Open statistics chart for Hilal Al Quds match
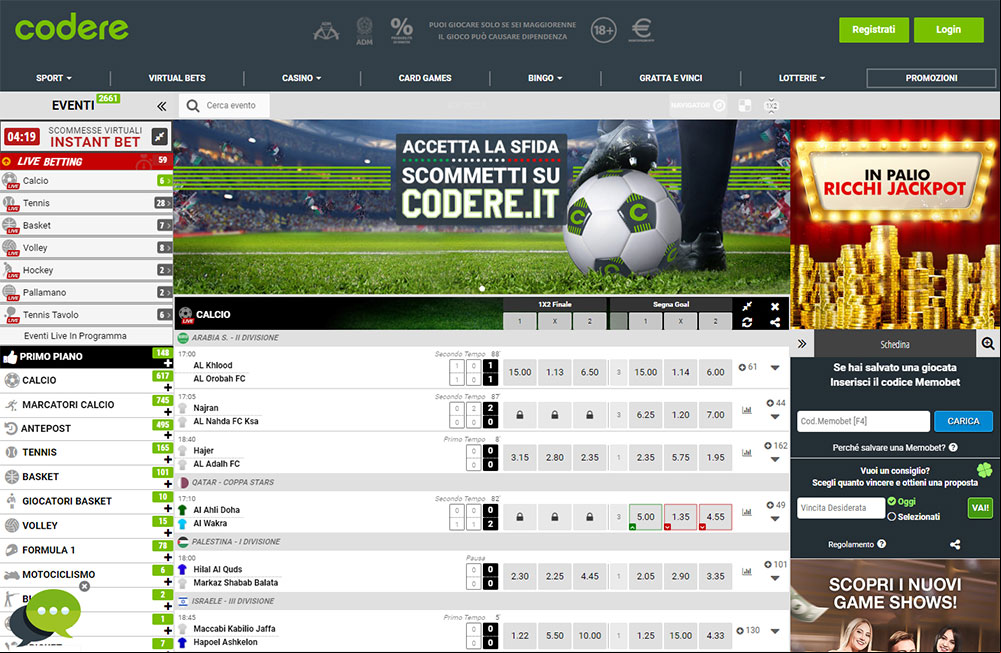The height and width of the screenshot is (653, 1001). tap(746, 571)
